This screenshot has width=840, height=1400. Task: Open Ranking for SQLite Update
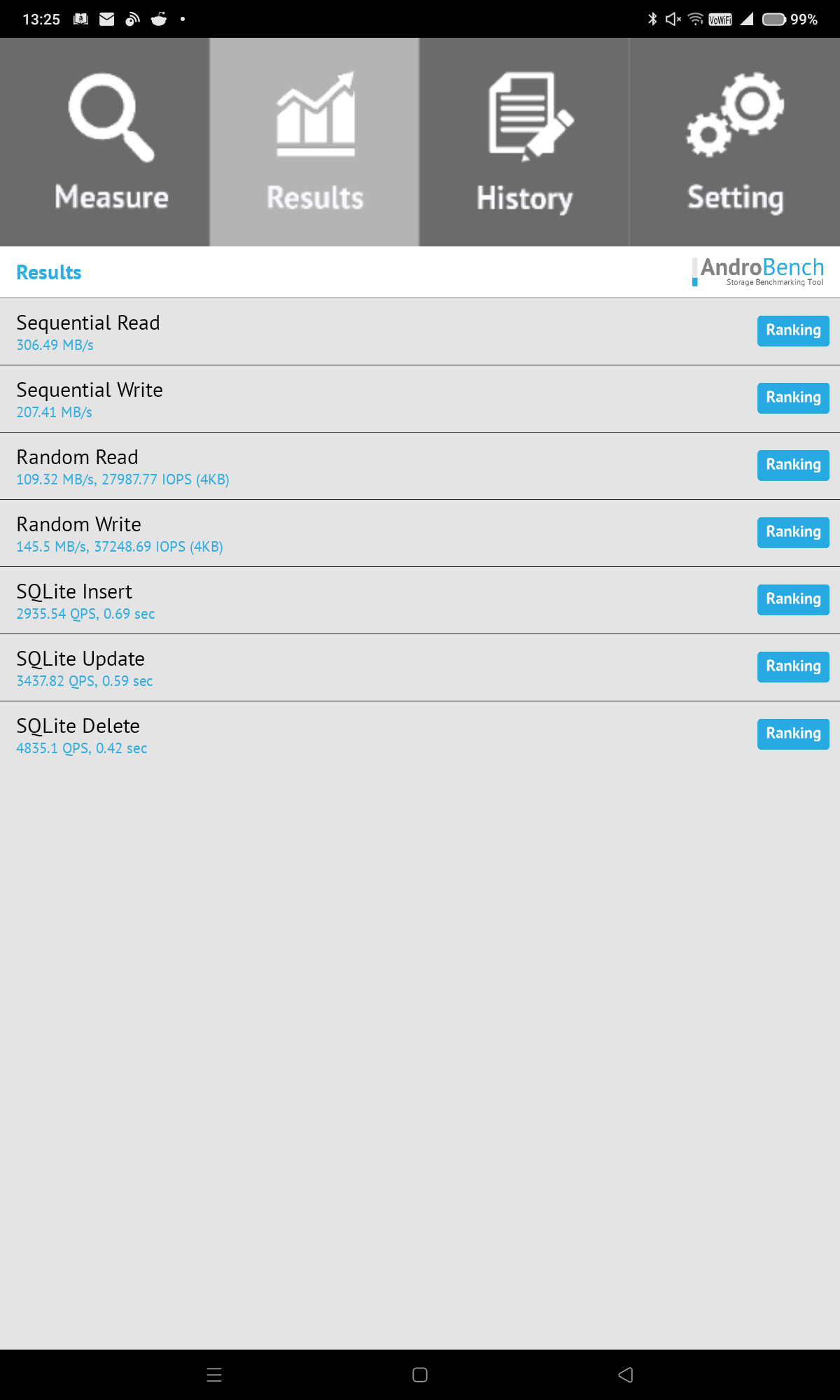(793, 666)
